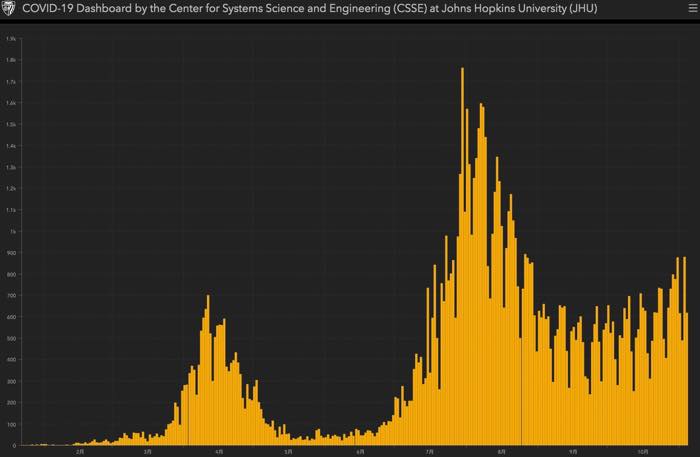Viewport: 700px width, 457px height.
Task: Click the '100' y-axis label
Action: click(12, 424)
